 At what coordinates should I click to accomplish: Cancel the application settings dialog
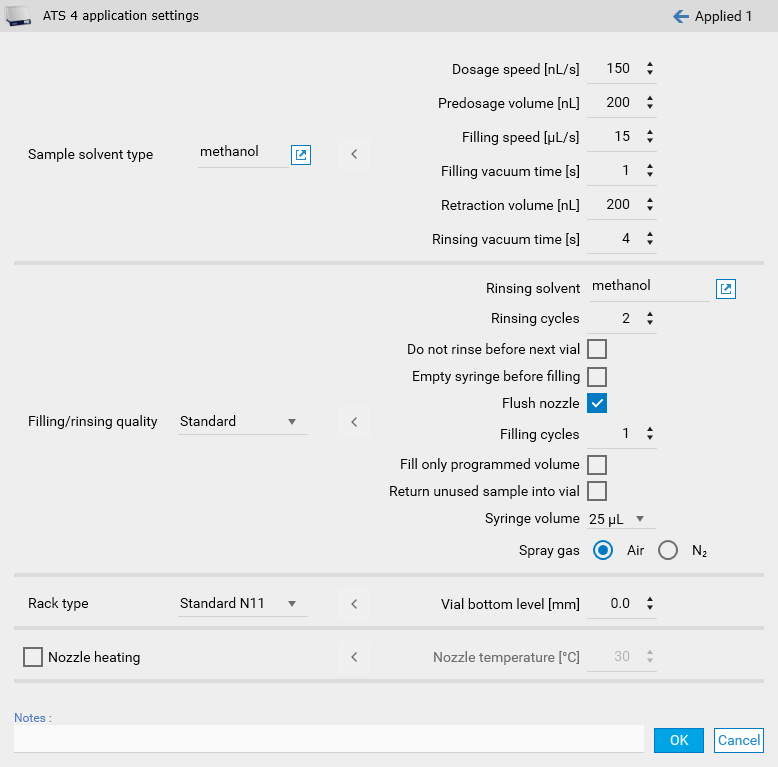pyautogui.click(x=739, y=740)
